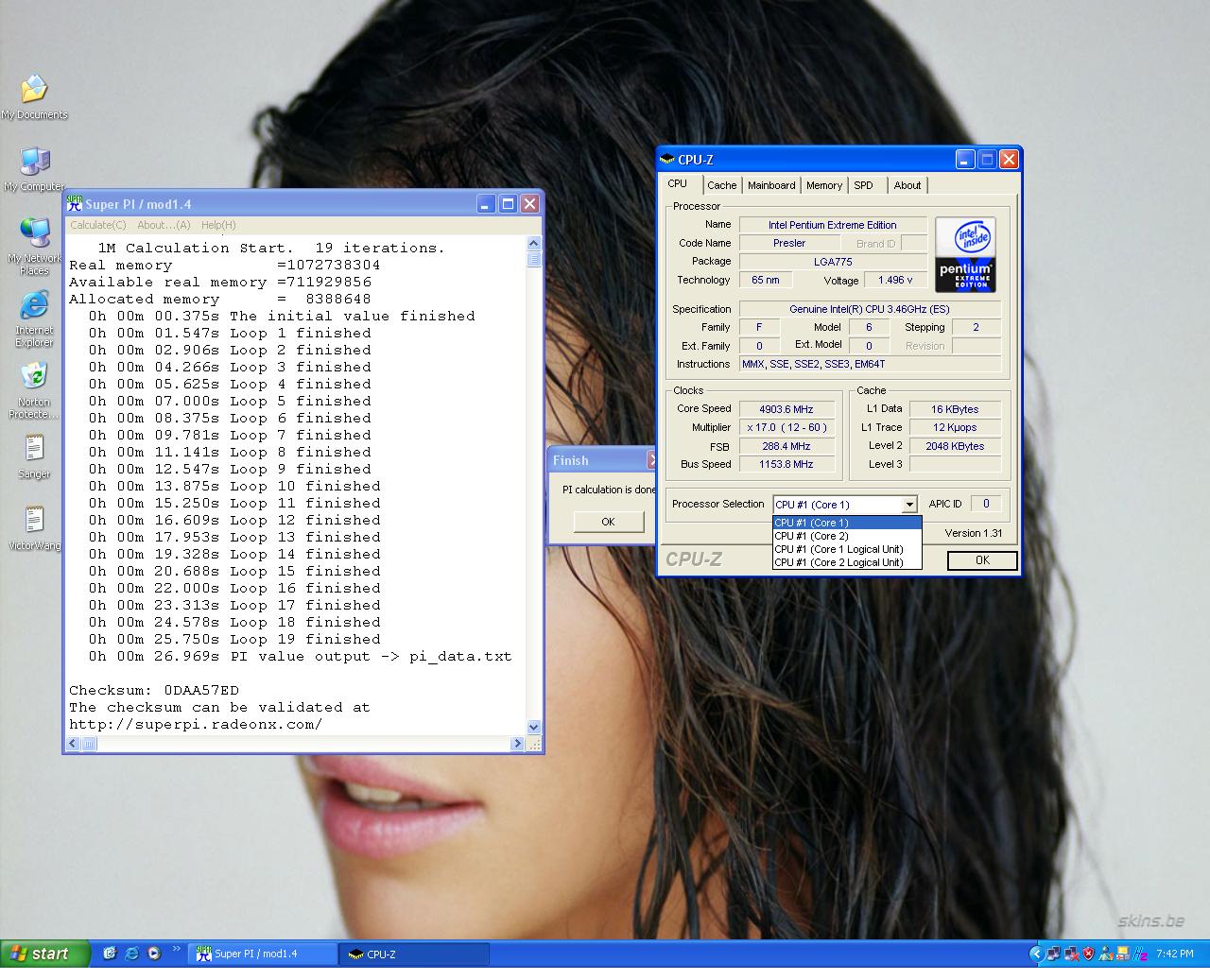Screen dimensions: 1210x980
Task: Click the Checksum: 0DAA57ED line
Action: click(154, 690)
